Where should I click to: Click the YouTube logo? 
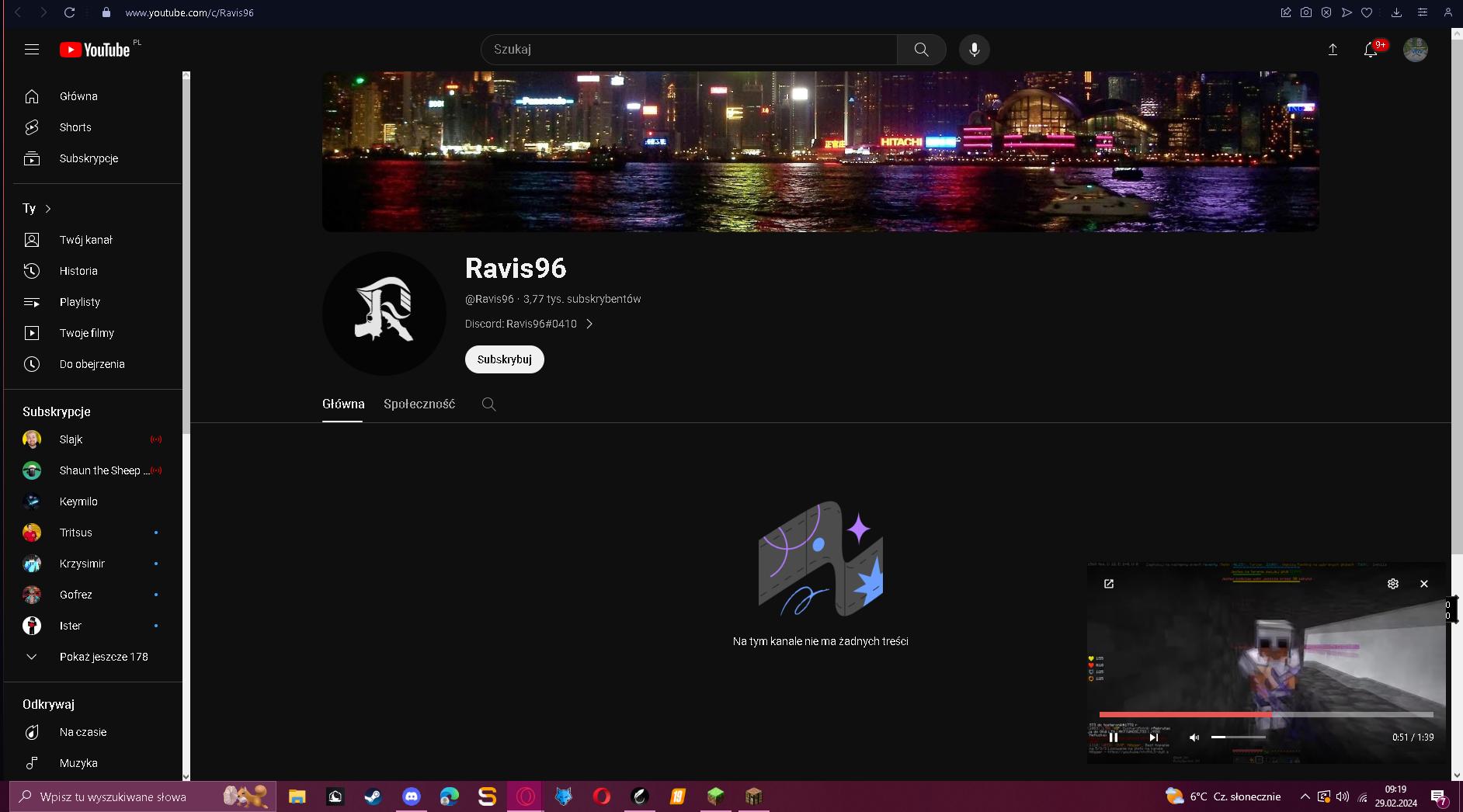point(95,50)
